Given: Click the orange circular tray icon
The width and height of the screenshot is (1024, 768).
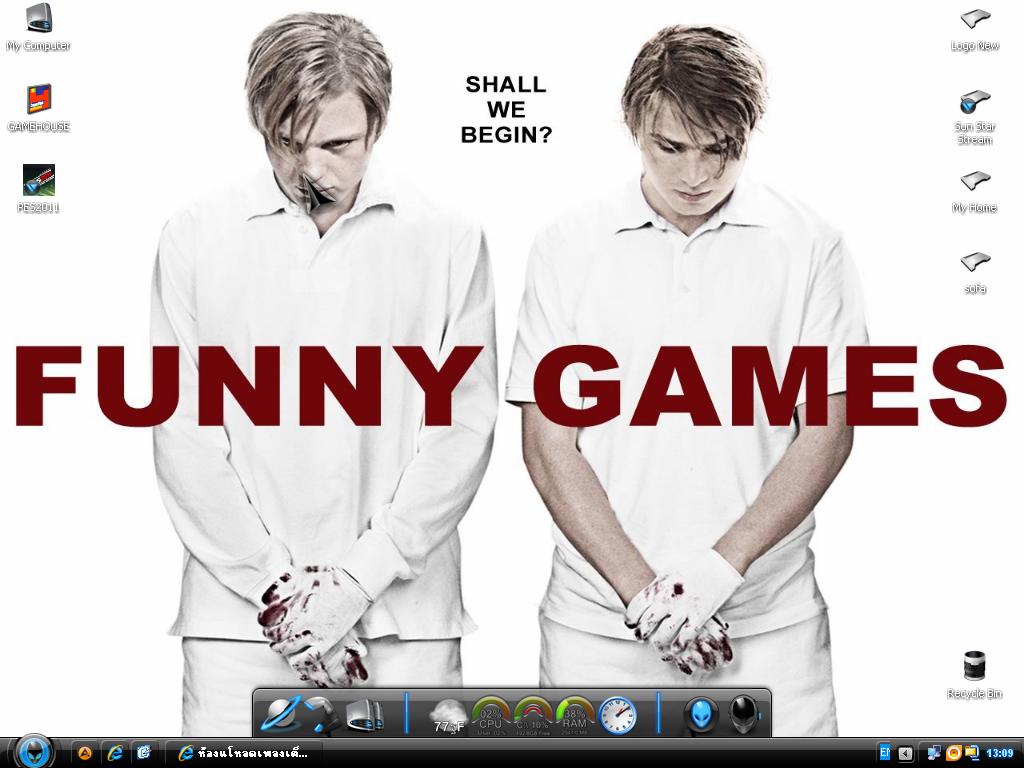Looking at the screenshot, I should (953, 754).
